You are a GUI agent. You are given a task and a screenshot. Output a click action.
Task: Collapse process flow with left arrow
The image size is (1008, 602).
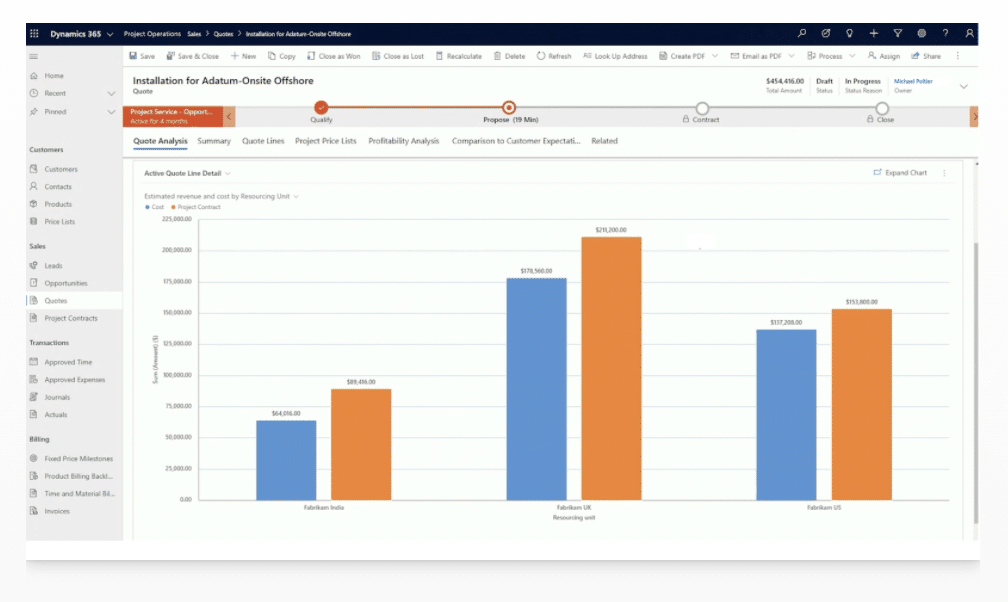tap(229, 116)
